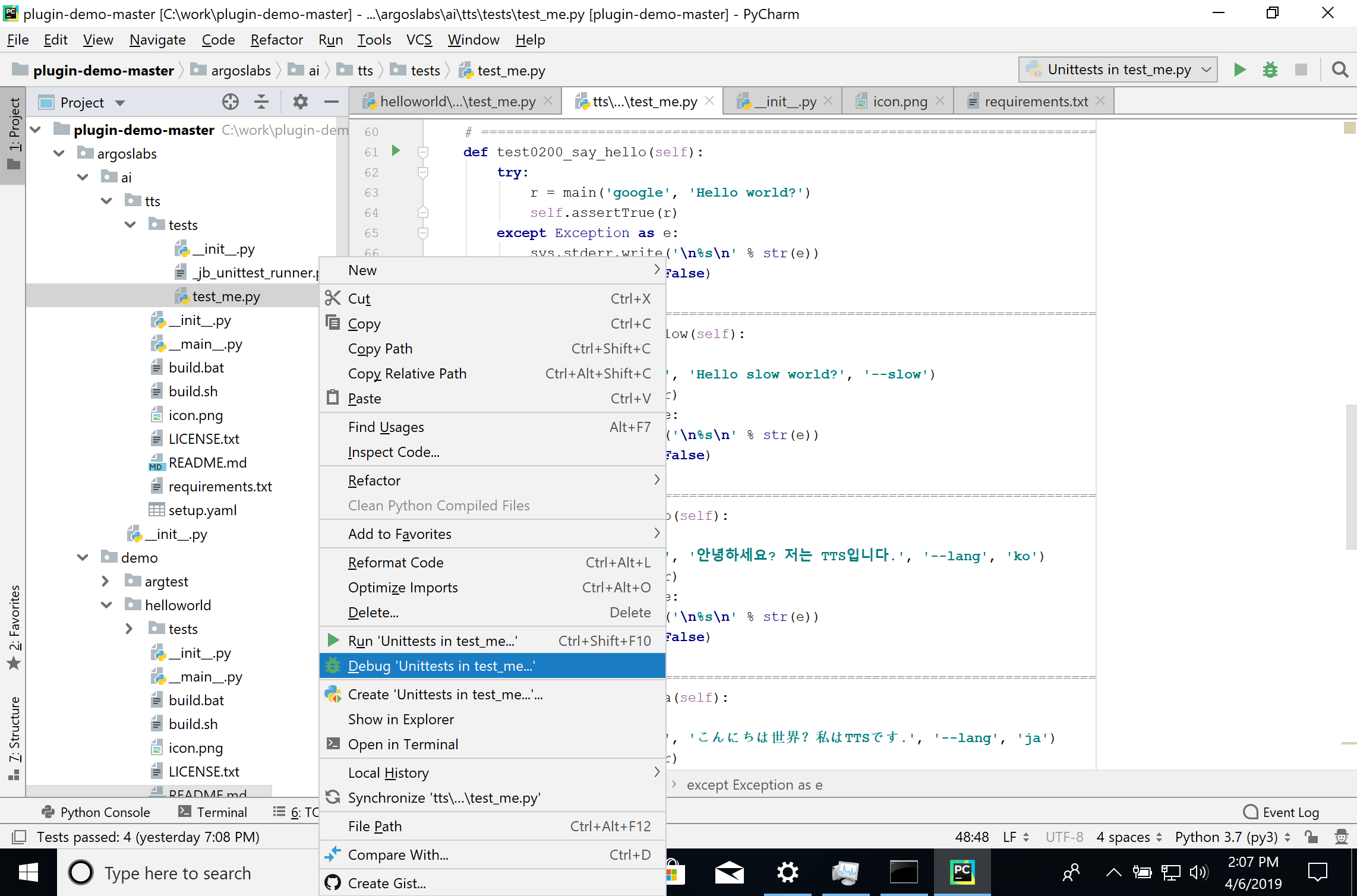Click the locate target icon in Project panel
This screenshot has height=896, width=1357.
pyautogui.click(x=230, y=102)
